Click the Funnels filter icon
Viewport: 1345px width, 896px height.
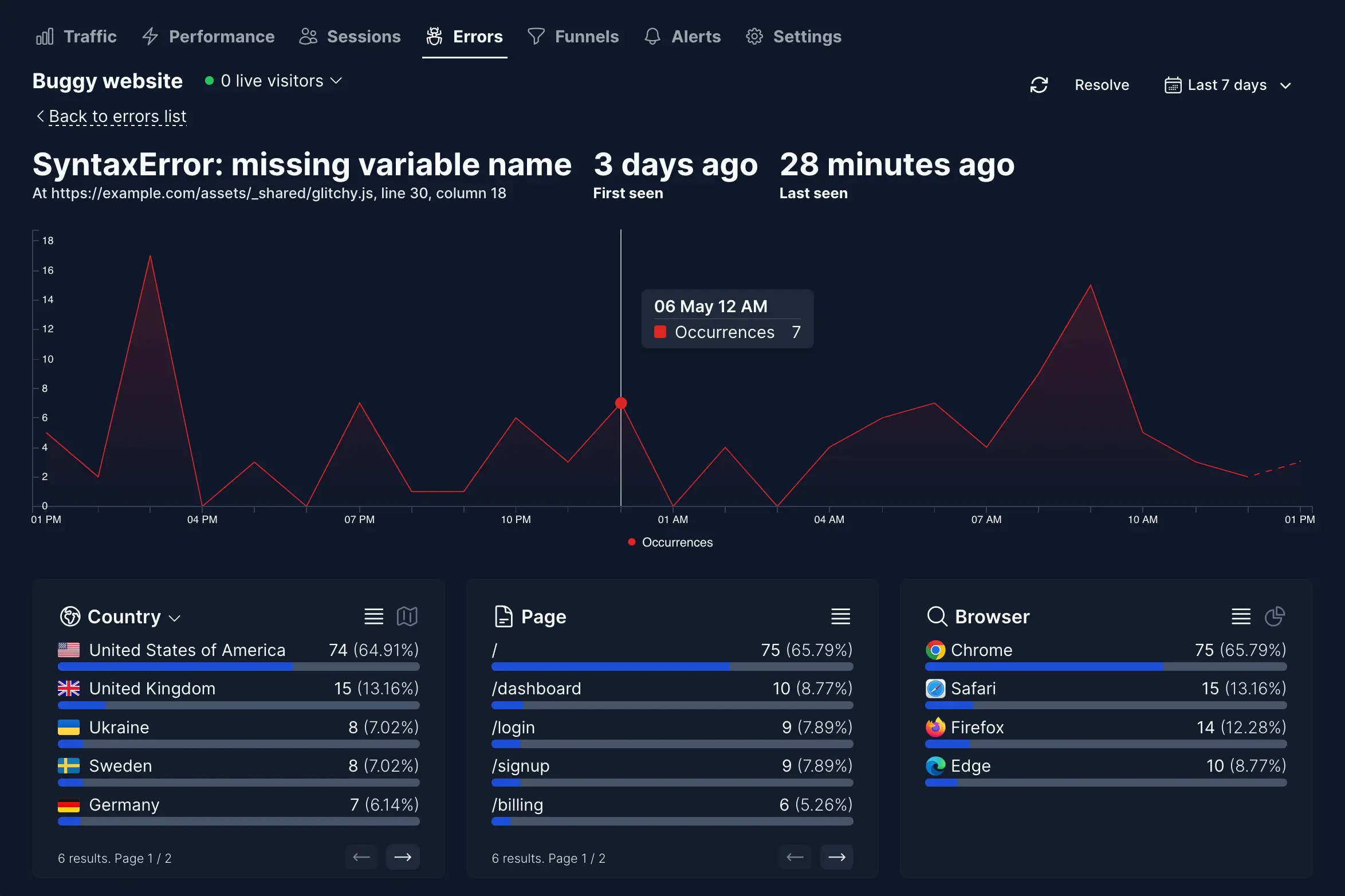pyautogui.click(x=535, y=36)
